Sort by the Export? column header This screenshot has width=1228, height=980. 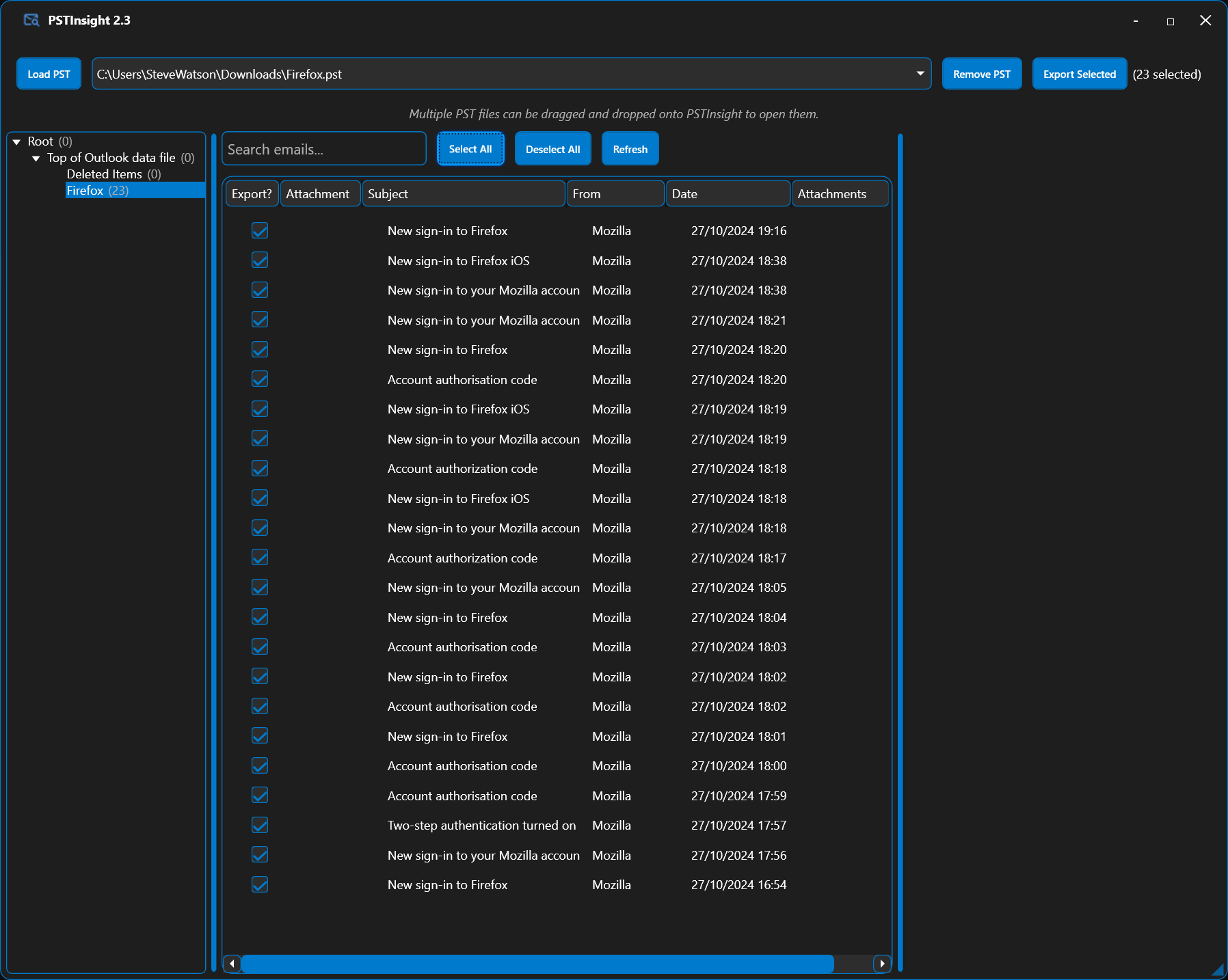click(x=252, y=194)
